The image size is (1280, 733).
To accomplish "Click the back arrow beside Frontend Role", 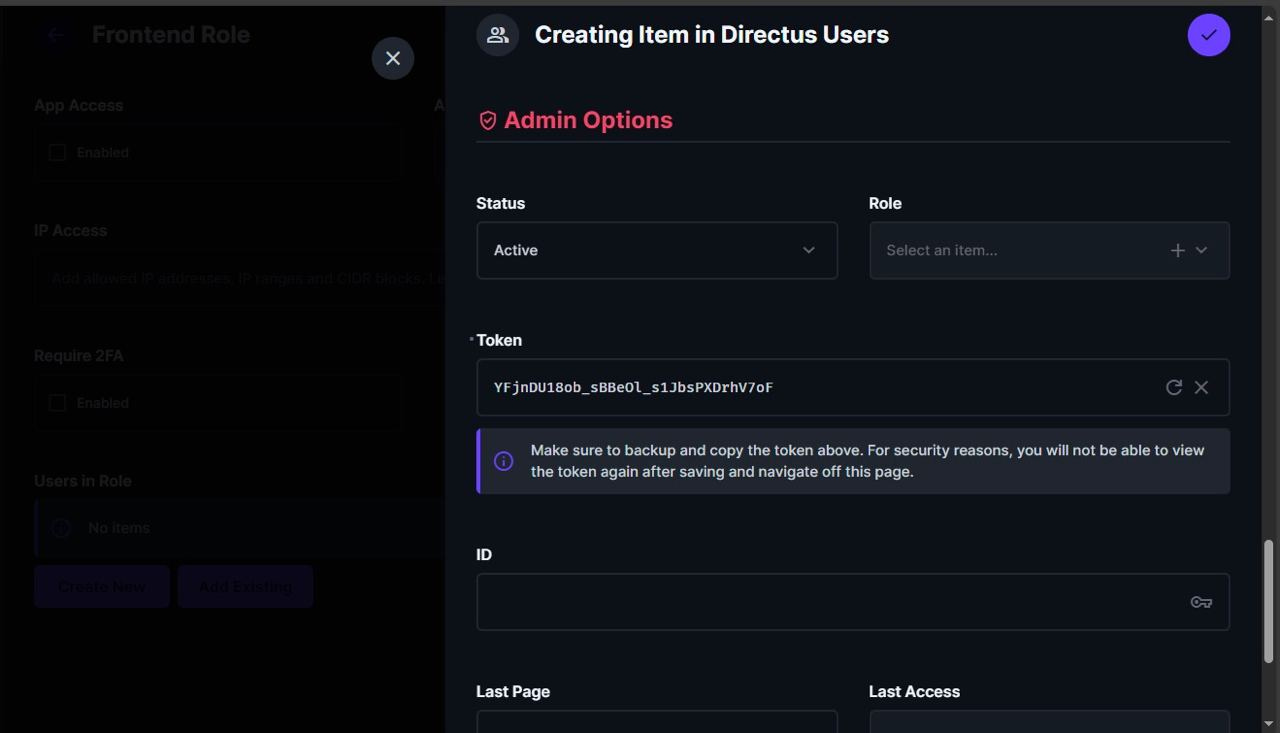I will click(55, 34).
